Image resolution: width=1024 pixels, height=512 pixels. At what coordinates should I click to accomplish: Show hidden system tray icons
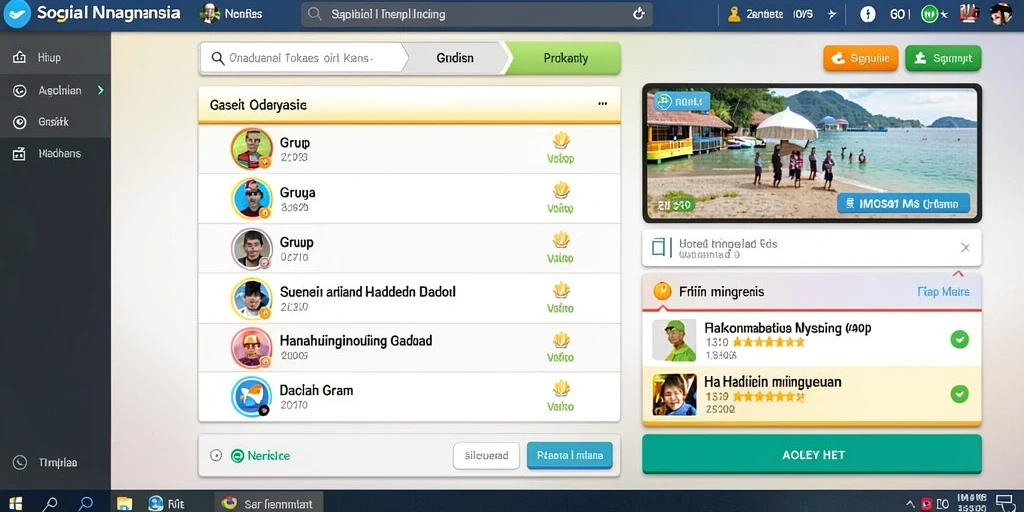pos(909,504)
